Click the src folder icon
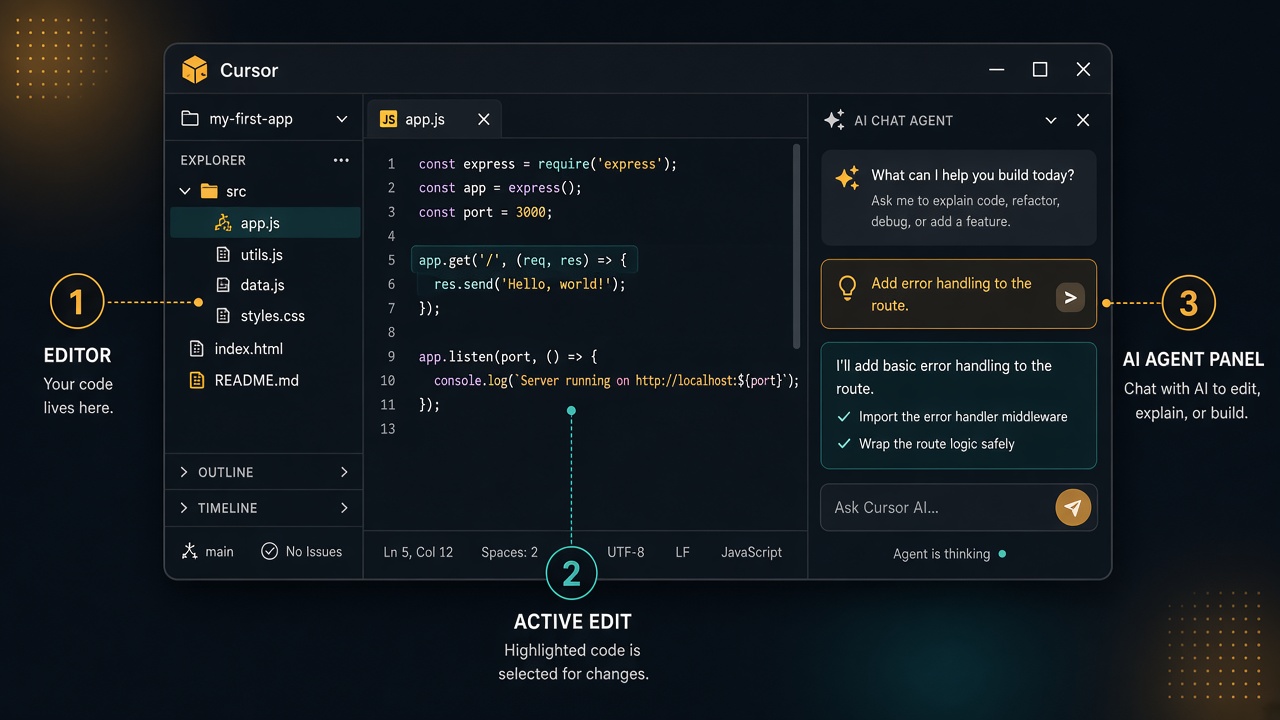 (x=209, y=191)
